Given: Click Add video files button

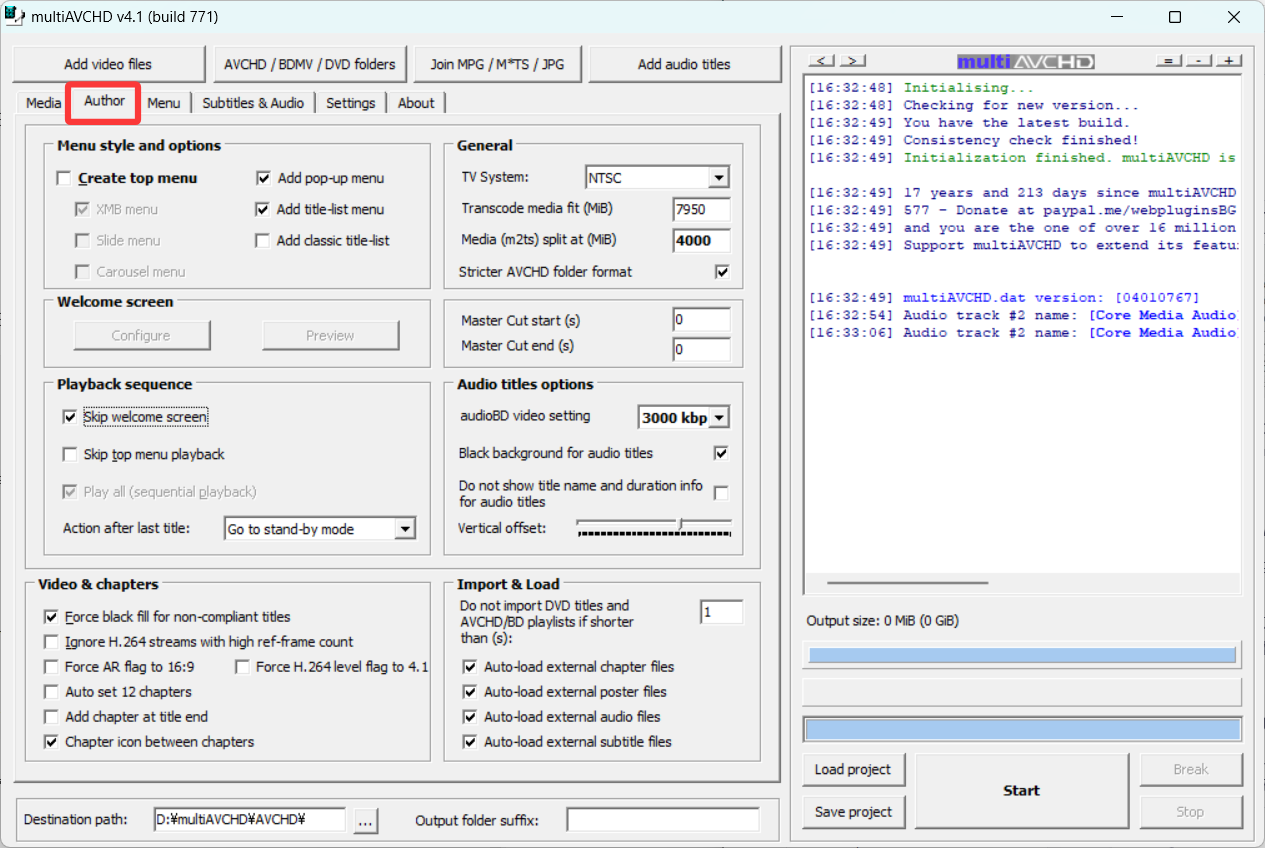Looking at the screenshot, I should (108, 64).
